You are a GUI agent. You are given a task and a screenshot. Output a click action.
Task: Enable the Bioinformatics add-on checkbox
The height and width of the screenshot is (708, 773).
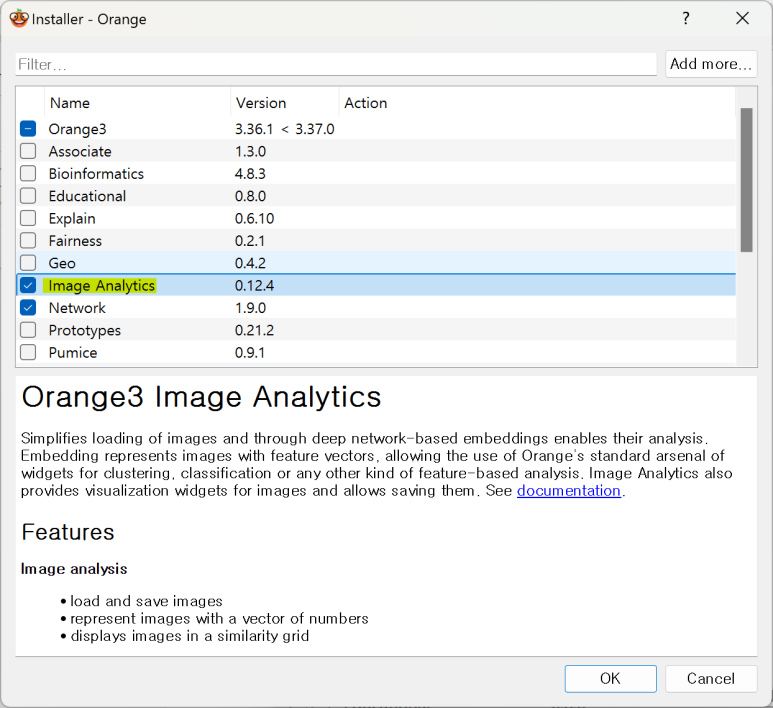[28, 174]
